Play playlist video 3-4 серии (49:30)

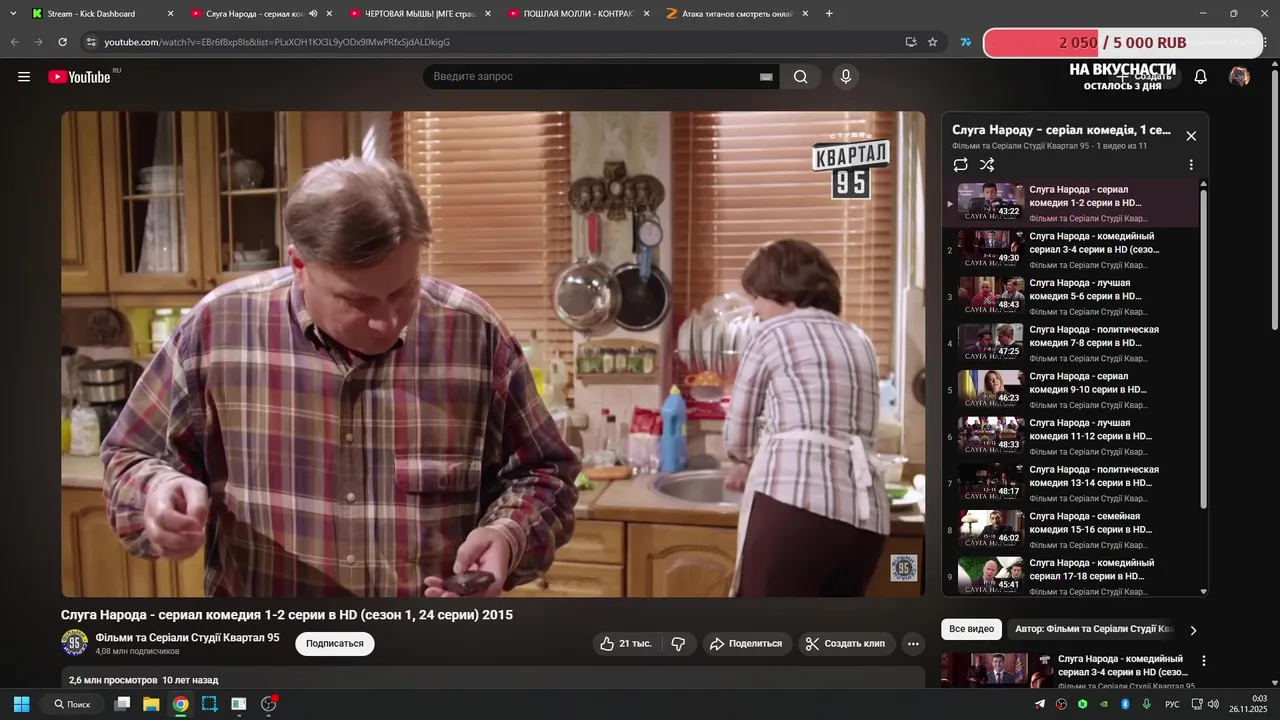click(1070, 250)
